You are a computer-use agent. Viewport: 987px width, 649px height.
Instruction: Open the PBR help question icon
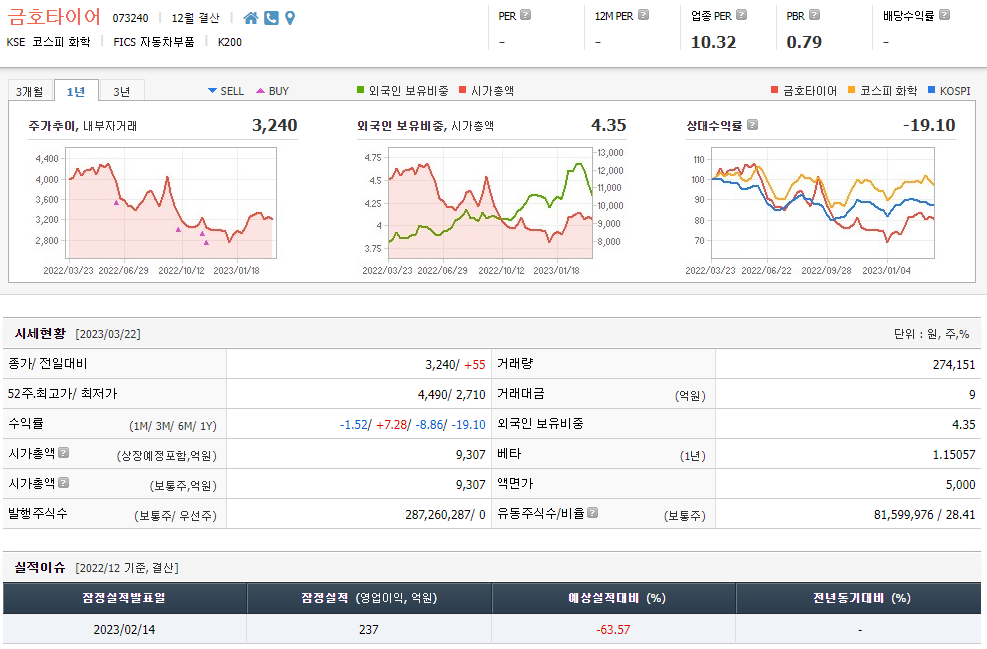click(815, 14)
